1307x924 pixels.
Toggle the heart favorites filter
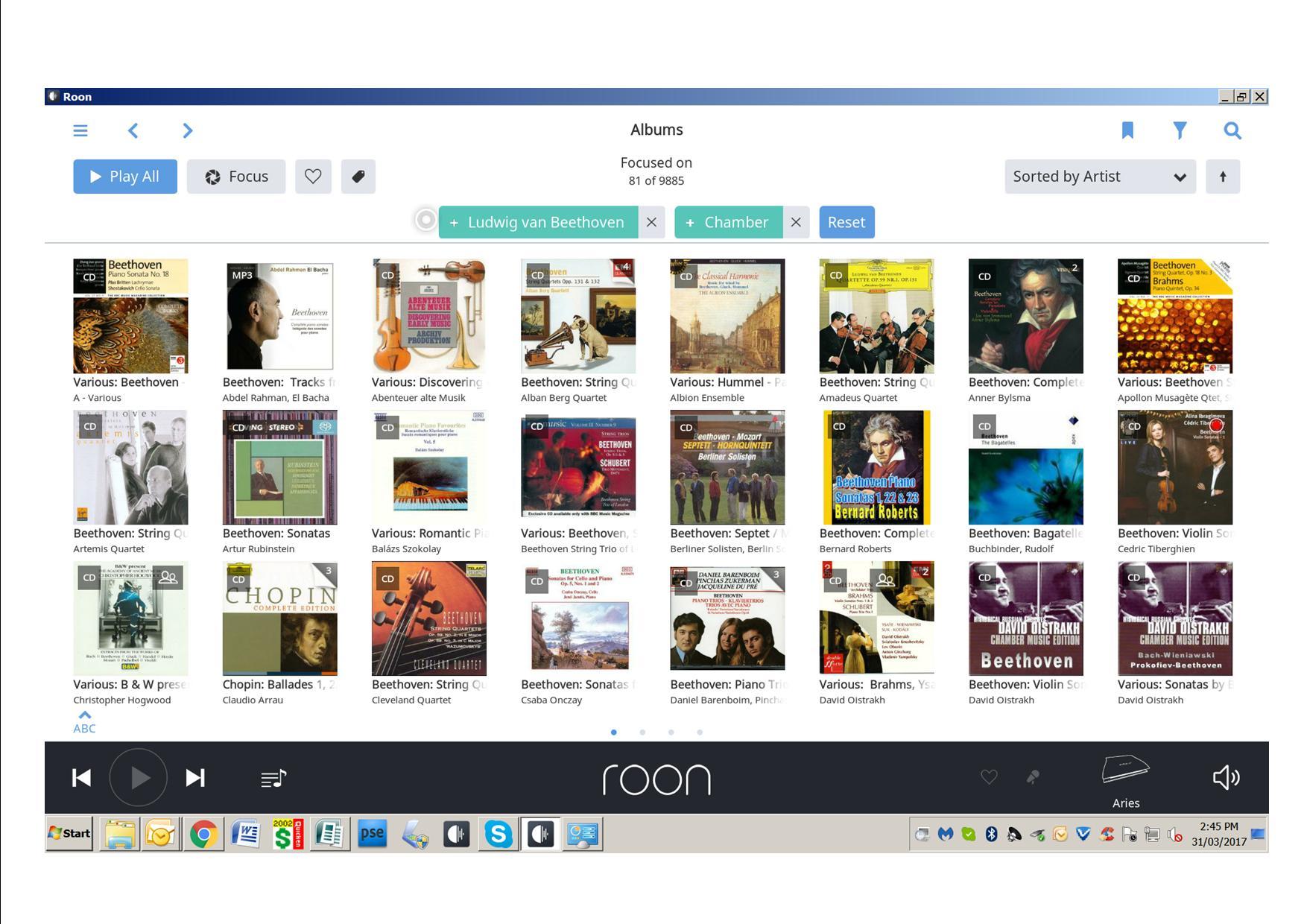click(313, 177)
